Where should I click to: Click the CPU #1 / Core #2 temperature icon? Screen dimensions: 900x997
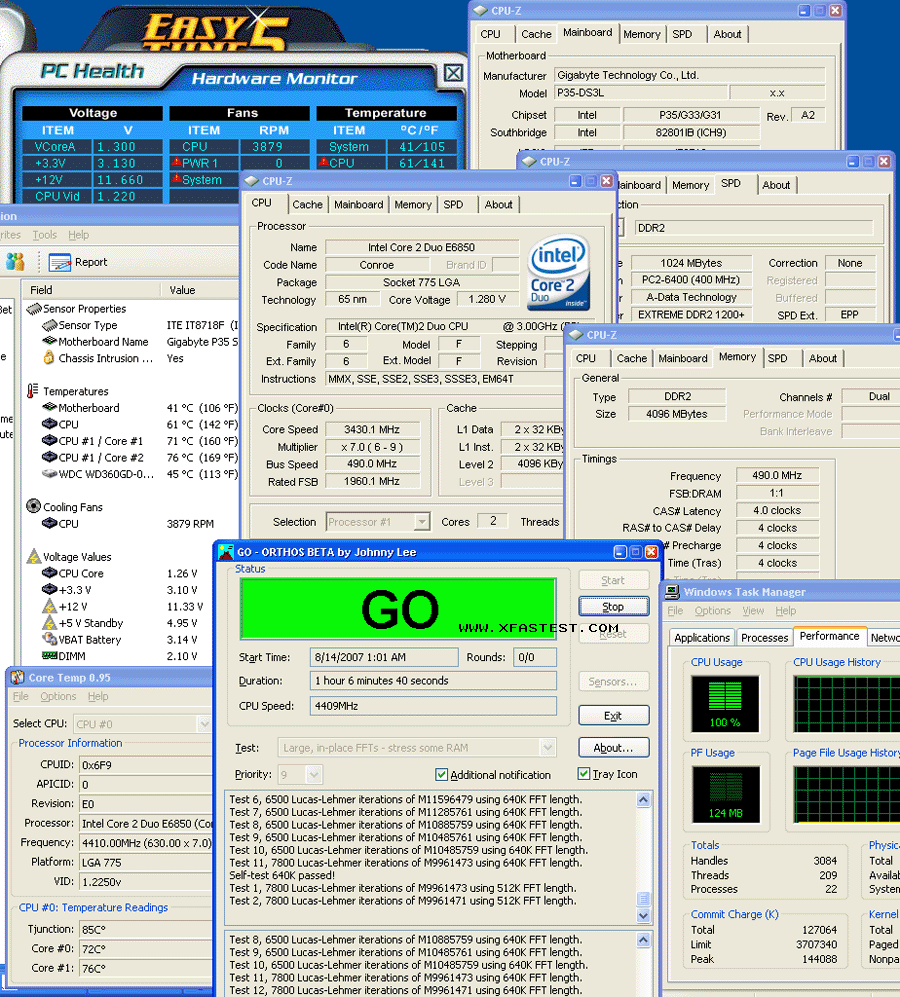pos(49,457)
